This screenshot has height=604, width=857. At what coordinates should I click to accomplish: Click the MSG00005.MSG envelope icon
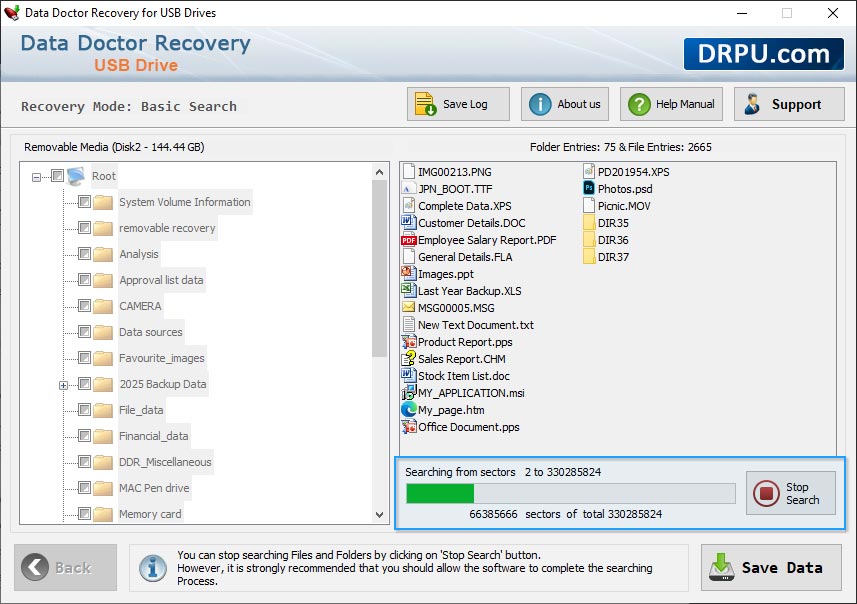point(408,307)
